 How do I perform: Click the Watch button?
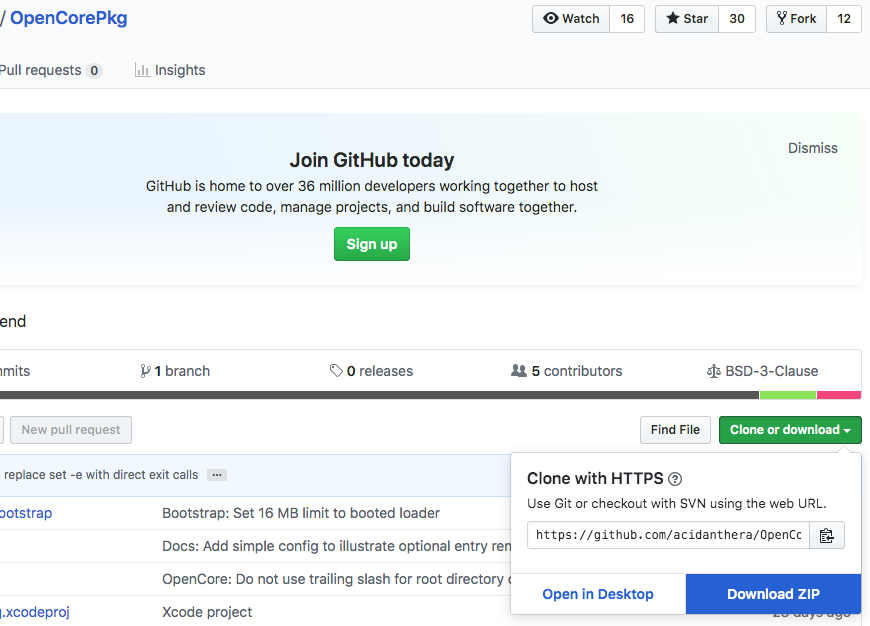[571, 19]
